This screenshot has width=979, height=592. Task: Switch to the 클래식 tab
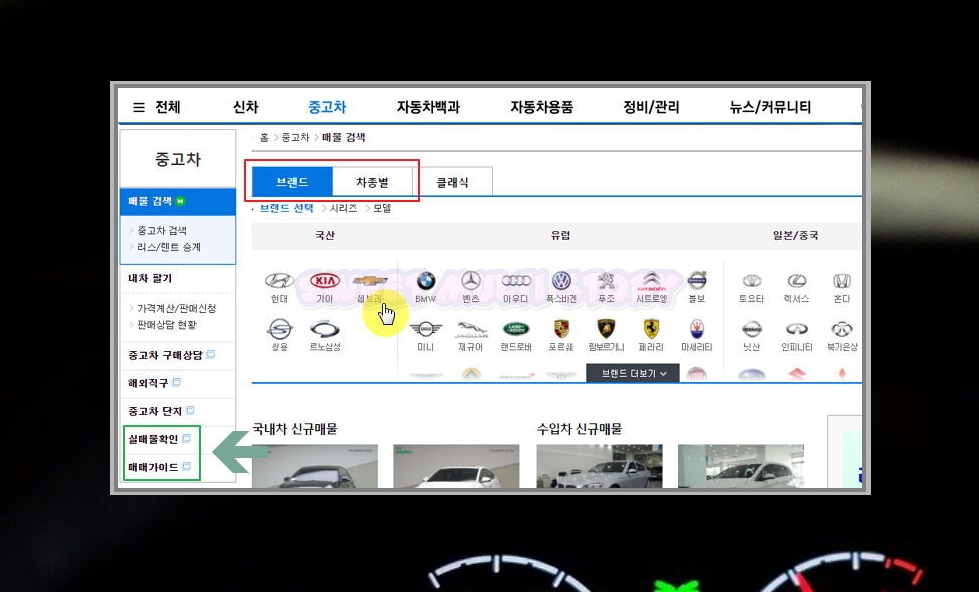[x=452, y=182]
